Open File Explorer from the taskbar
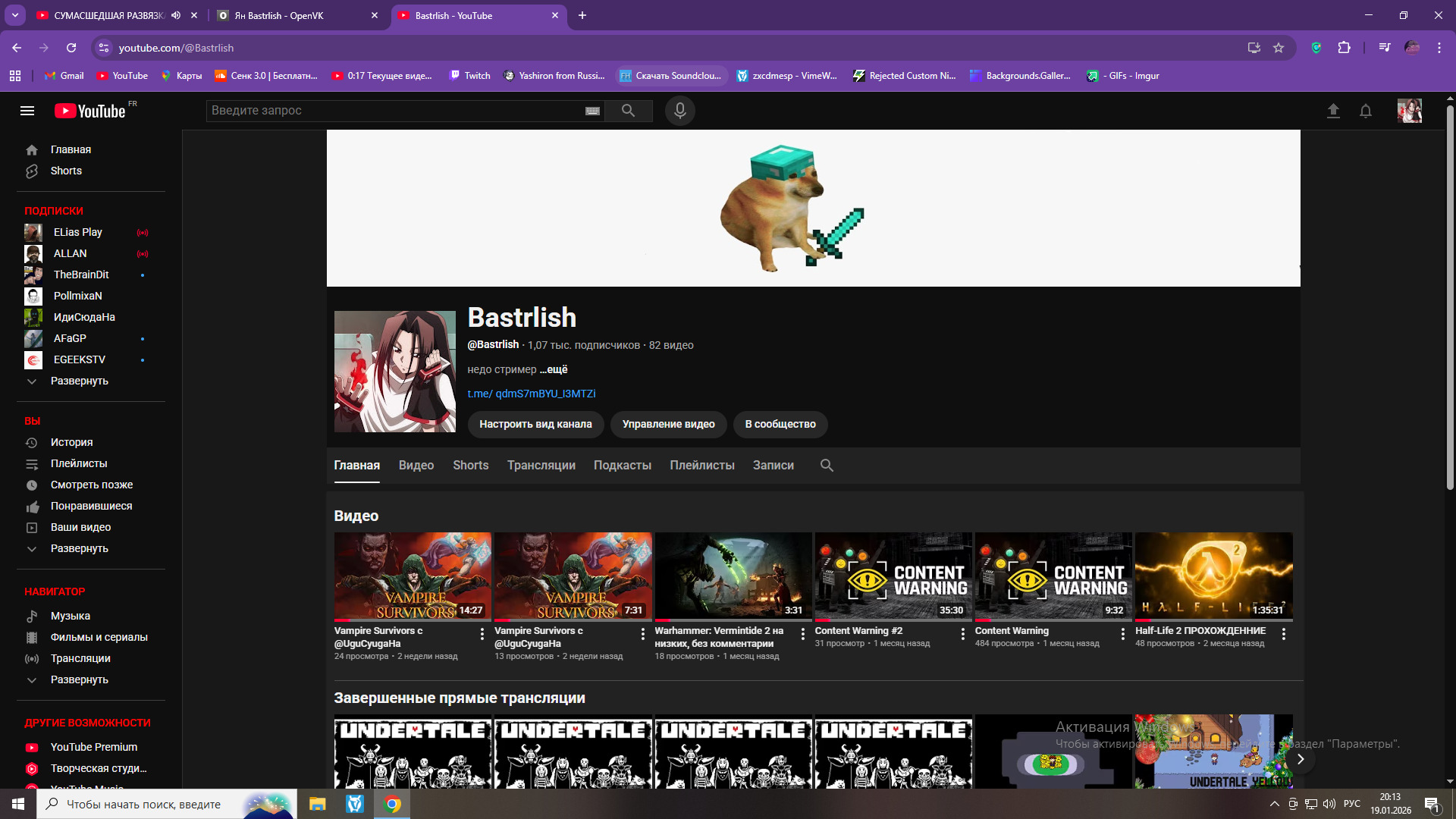Viewport: 1456px width, 819px height. tap(317, 804)
